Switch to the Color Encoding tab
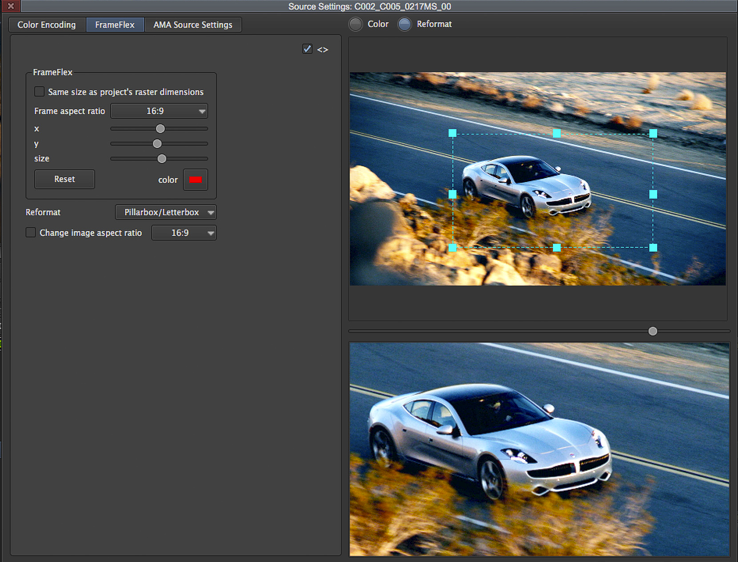This screenshot has height=562, width=738. pos(47,25)
